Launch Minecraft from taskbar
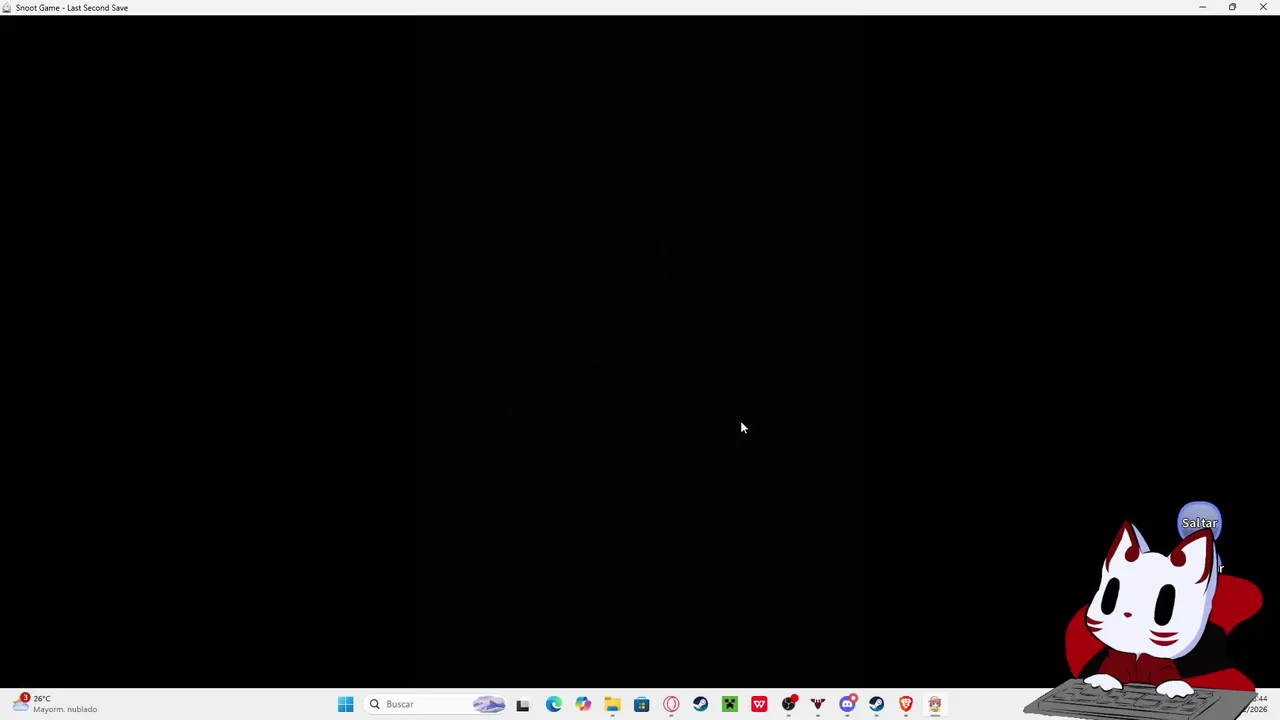The width and height of the screenshot is (1280, 720). click(729, 704)
